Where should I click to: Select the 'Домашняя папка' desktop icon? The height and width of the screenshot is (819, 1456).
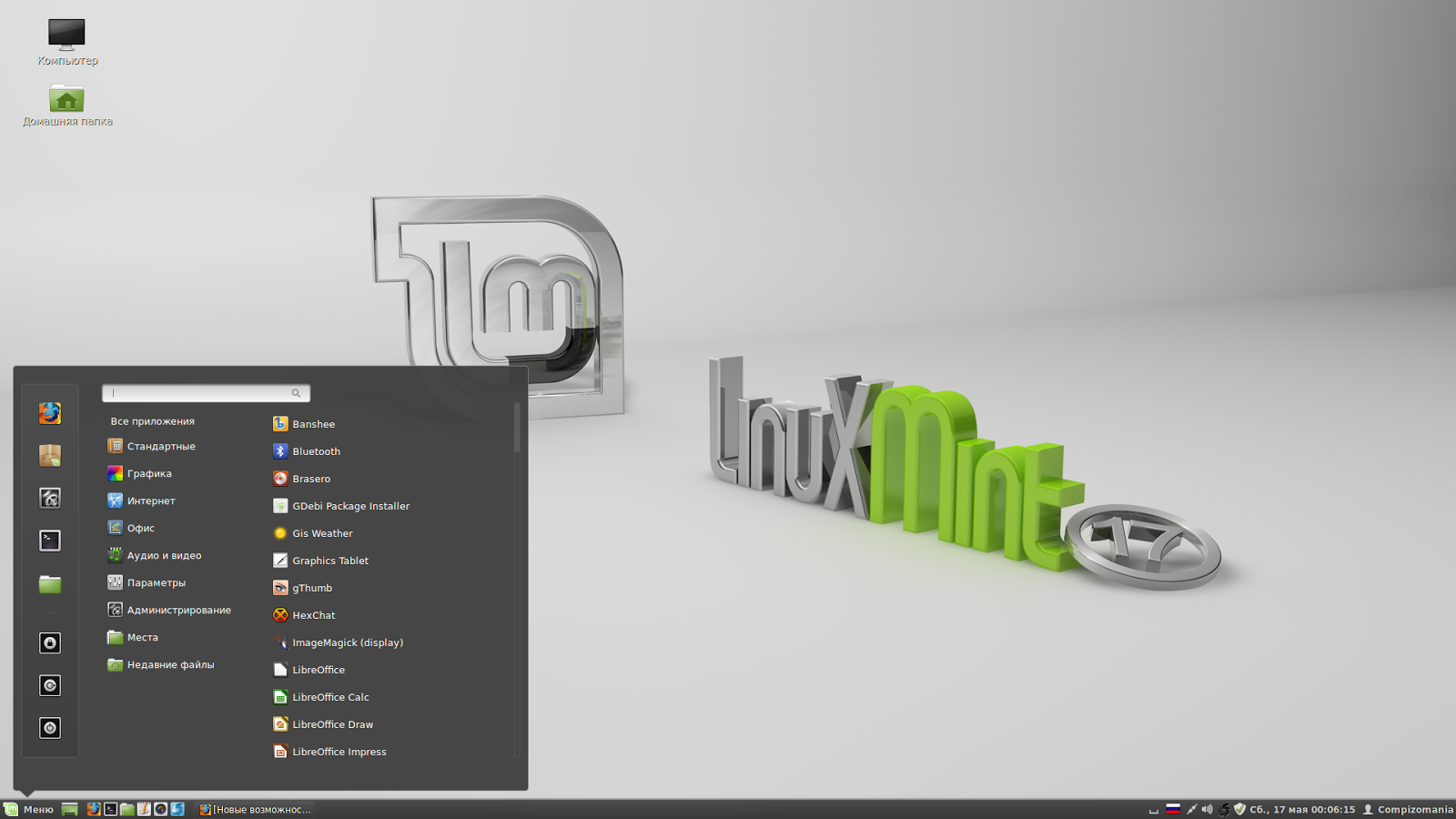pyautogui.click(x=67, y=105)
